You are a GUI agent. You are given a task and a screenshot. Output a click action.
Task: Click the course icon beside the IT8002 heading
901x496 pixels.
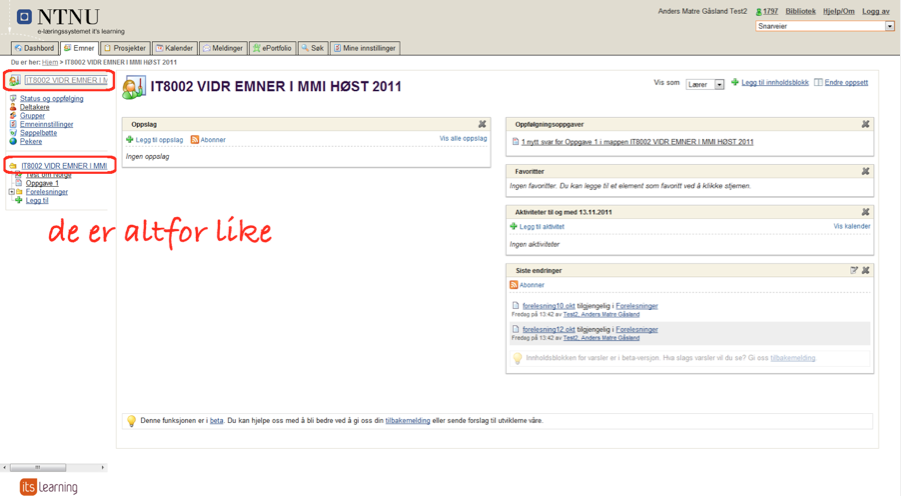point(134,87)
